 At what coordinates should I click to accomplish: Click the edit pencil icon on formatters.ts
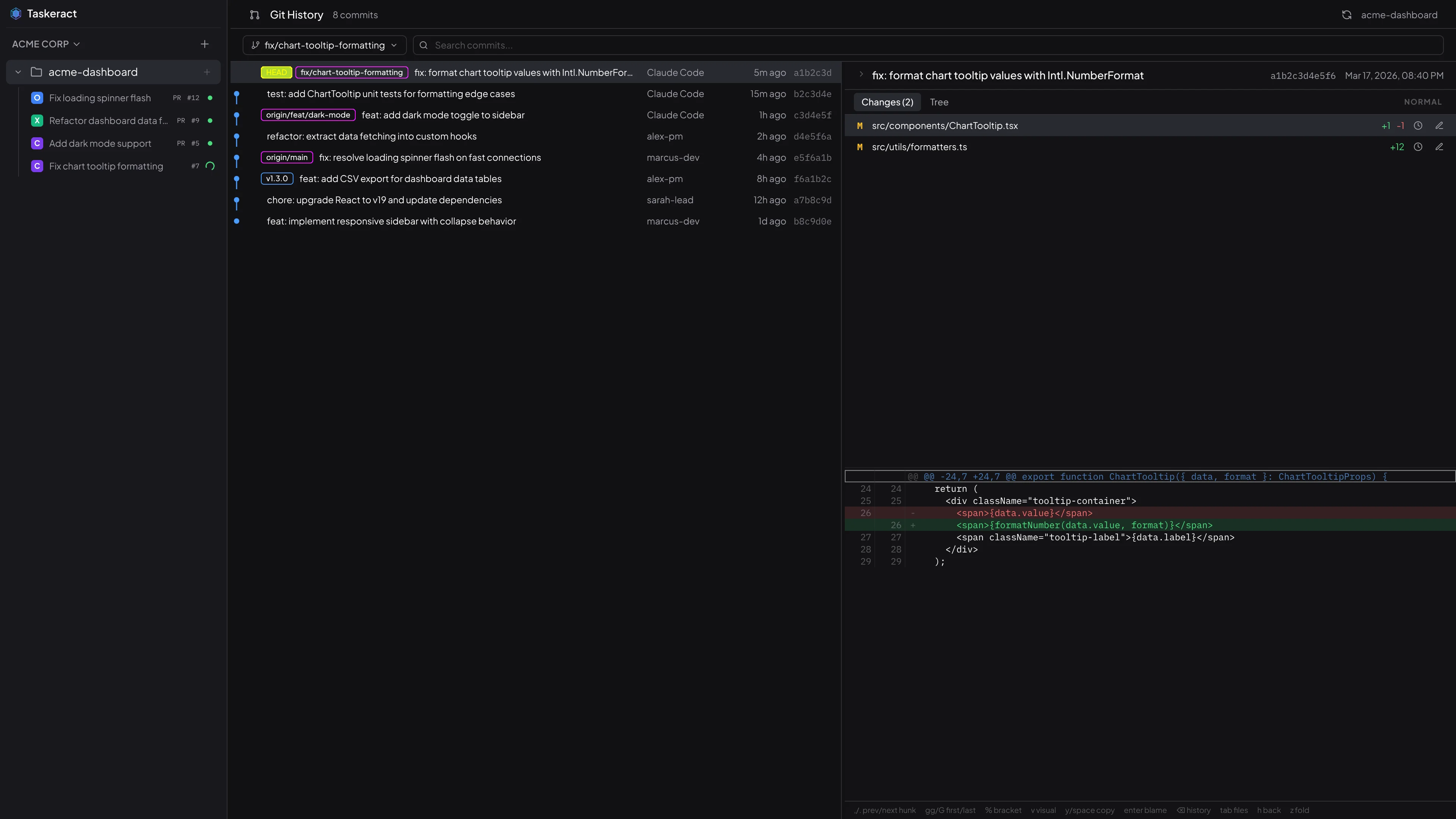pyautogui.click(x=1439, y=146)
